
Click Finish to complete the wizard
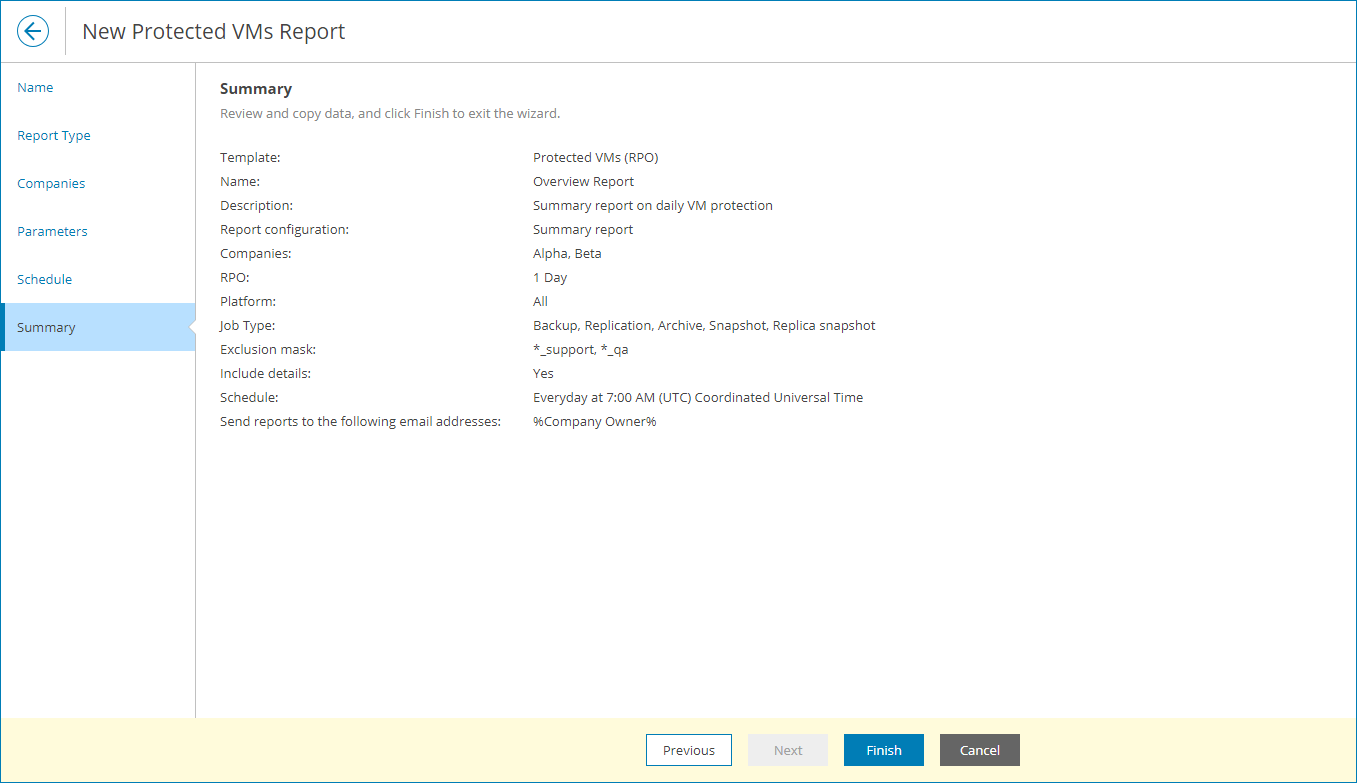click(x=883, y=750)
